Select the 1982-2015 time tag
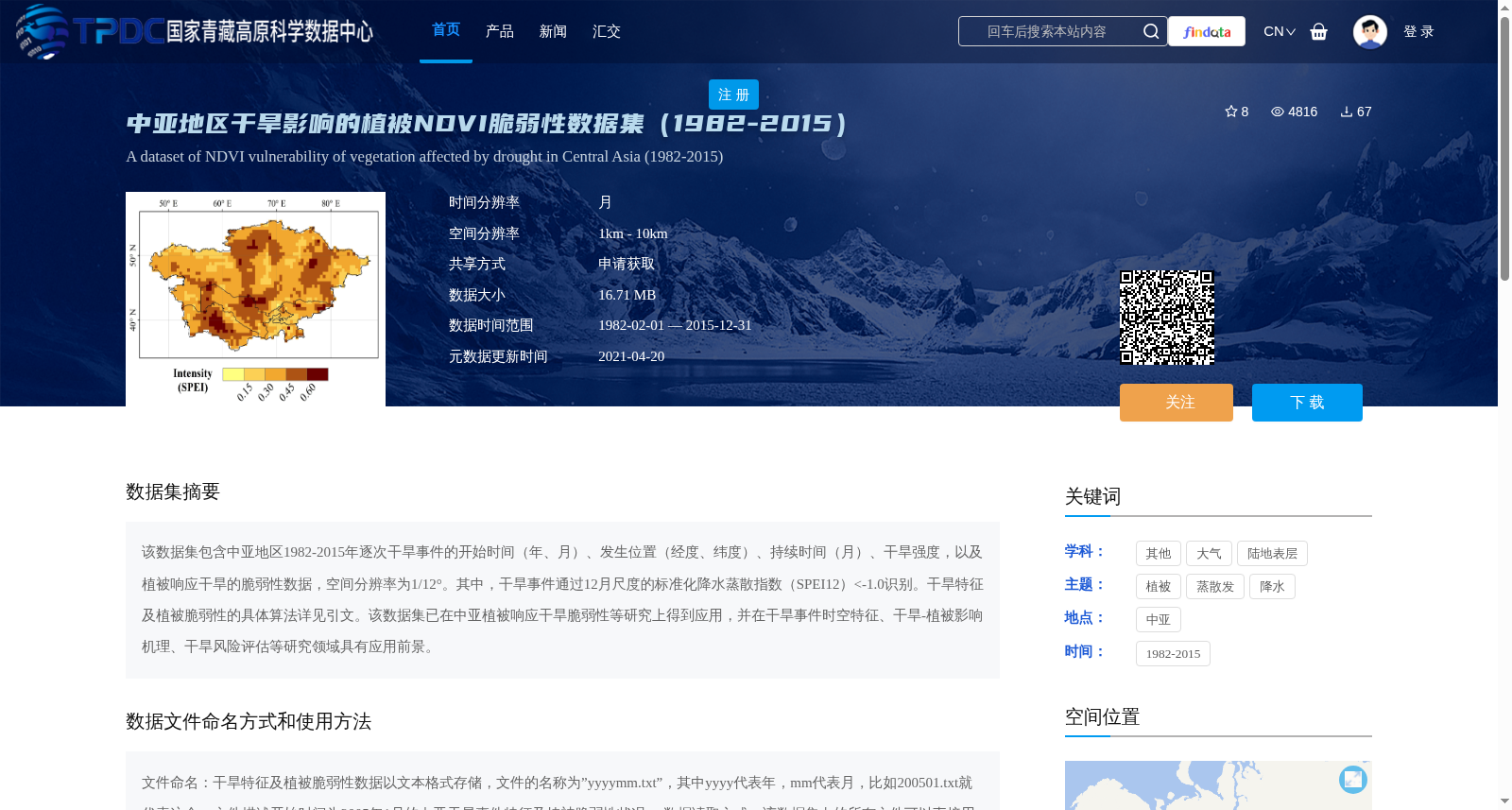This screenshot has height=810, width=1512. tap(1173, 654)
